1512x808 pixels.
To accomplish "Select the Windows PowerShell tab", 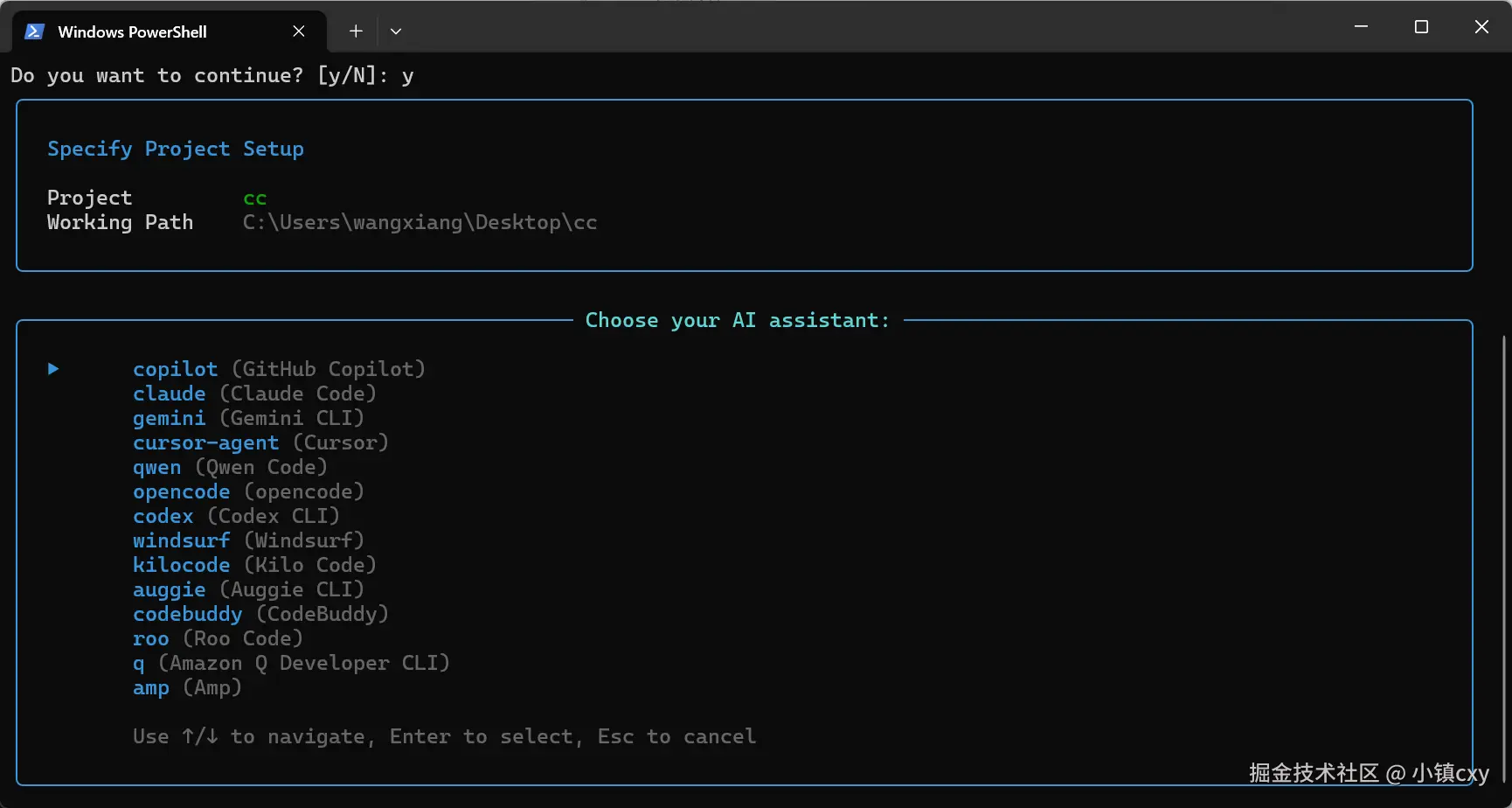I will click(x=131, y=31).
